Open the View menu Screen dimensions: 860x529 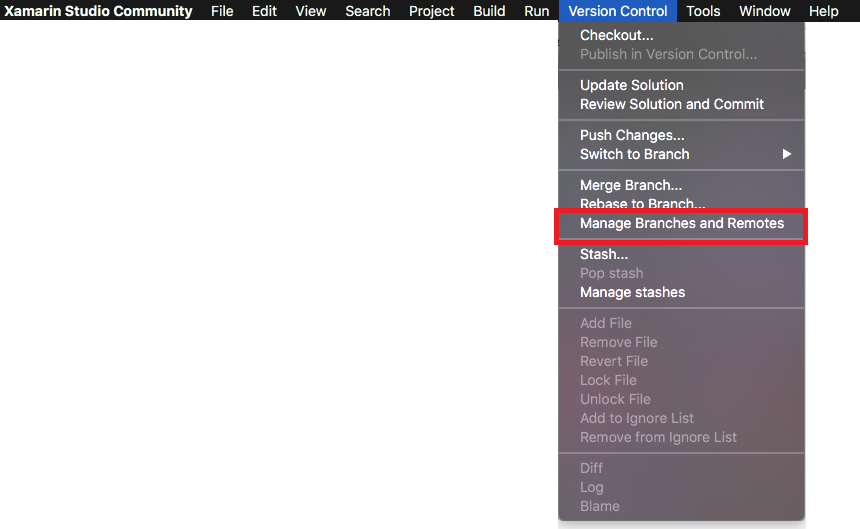pos(310,11)
